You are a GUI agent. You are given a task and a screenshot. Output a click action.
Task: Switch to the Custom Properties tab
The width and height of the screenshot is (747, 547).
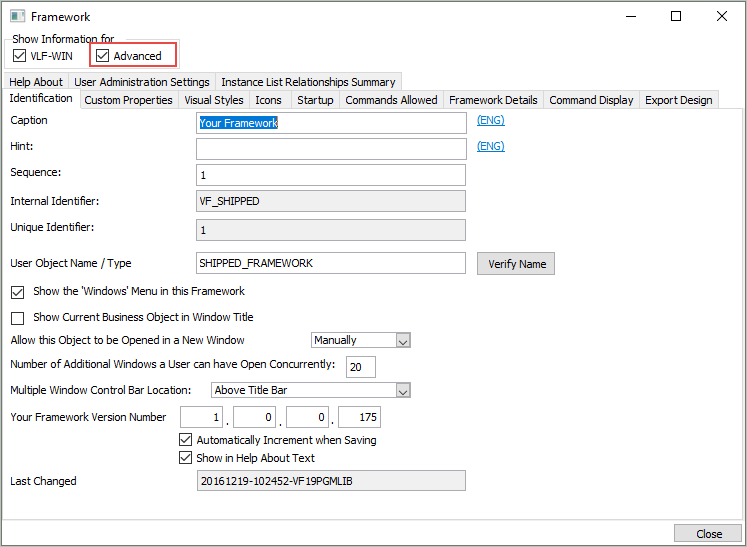click(128, 100)
